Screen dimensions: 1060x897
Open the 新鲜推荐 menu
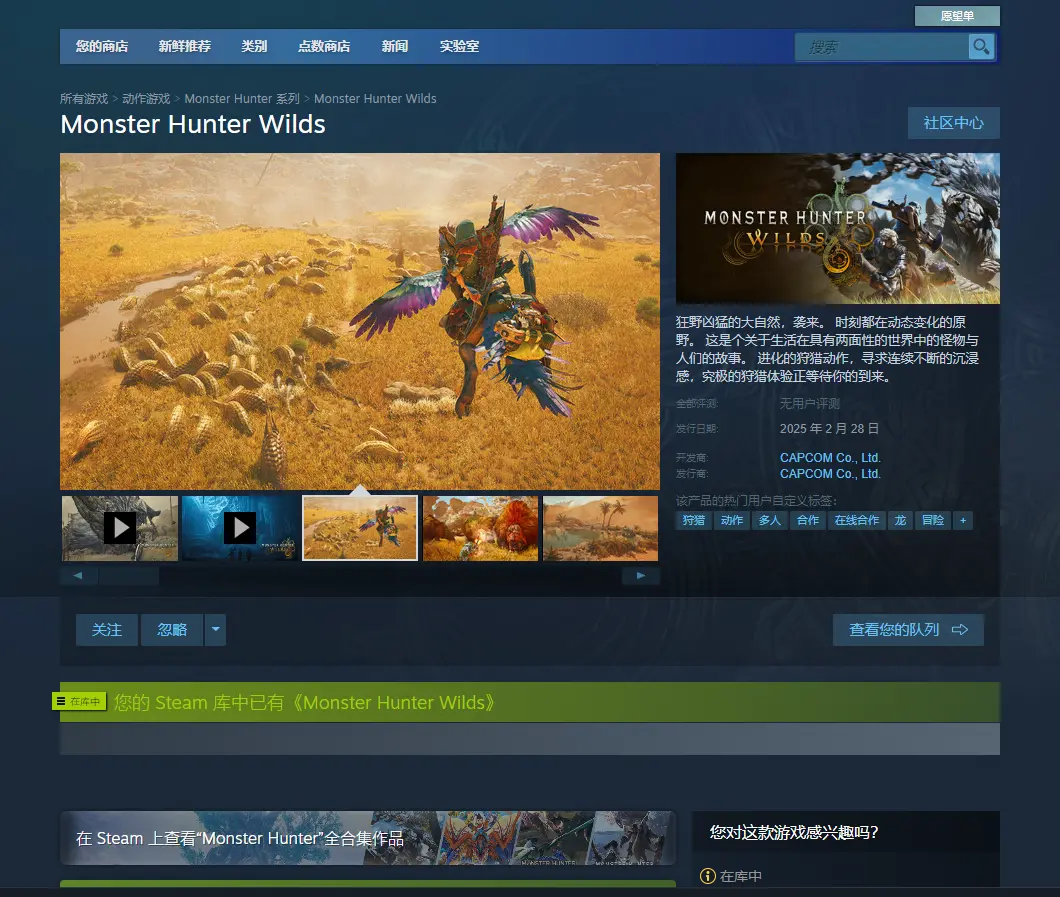click(185, 47)
